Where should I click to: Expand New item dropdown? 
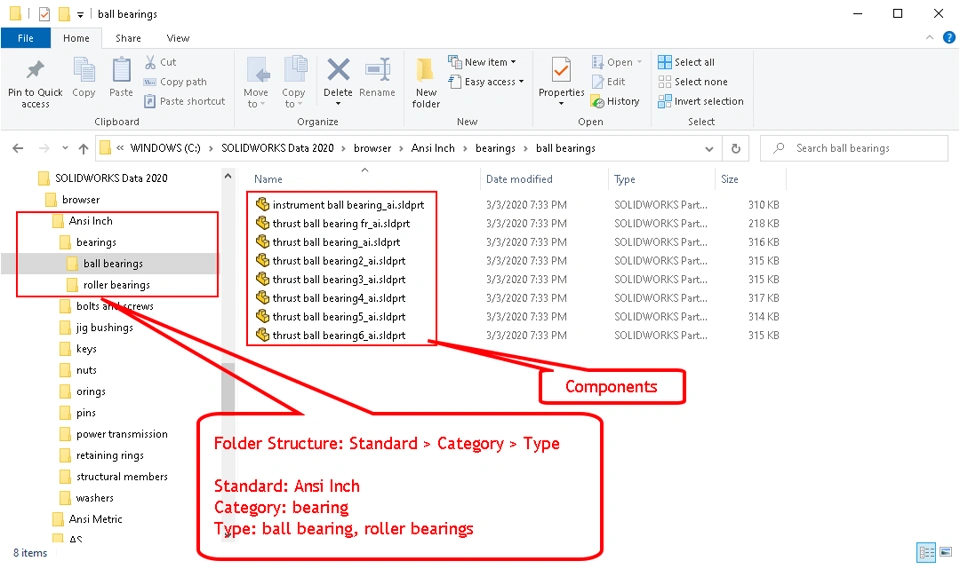tap(513, 62)
